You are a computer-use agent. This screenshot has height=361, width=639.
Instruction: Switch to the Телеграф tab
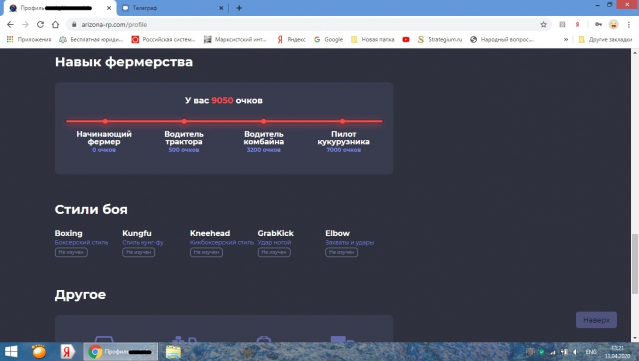(x=173, y=8)
